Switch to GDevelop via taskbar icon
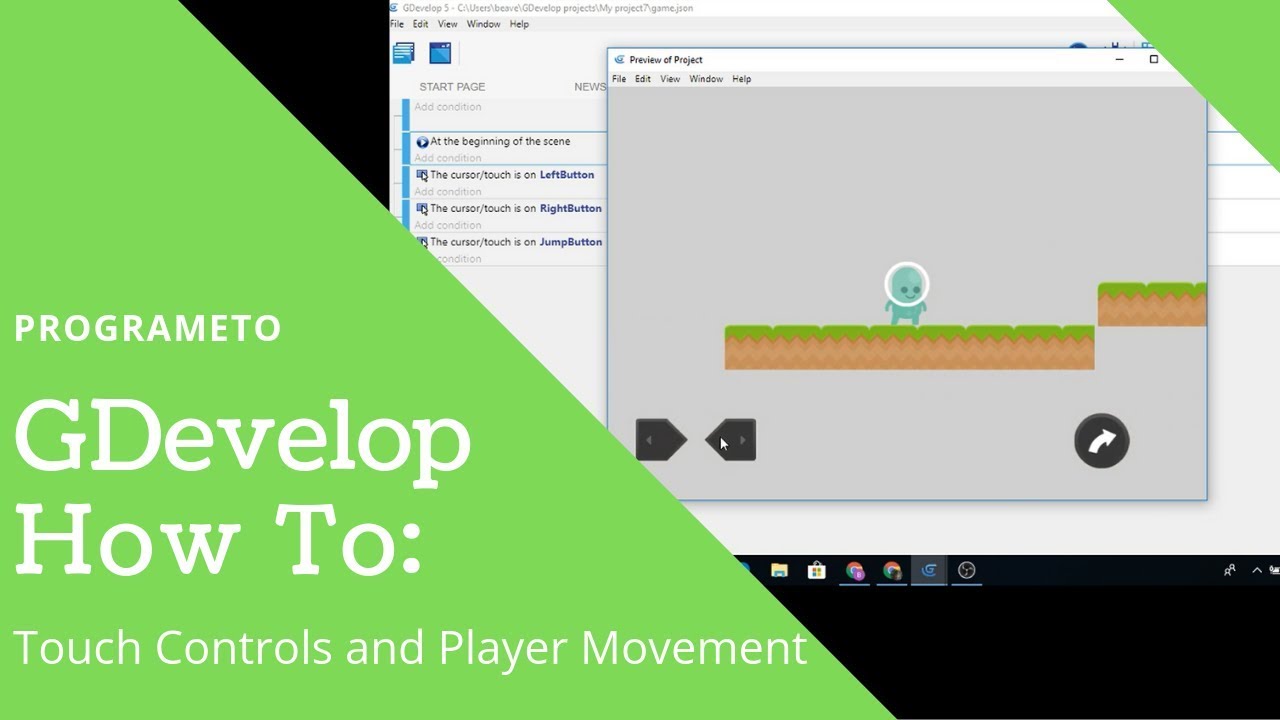The height and width of the screenshot is (720, 1280). 929,570
